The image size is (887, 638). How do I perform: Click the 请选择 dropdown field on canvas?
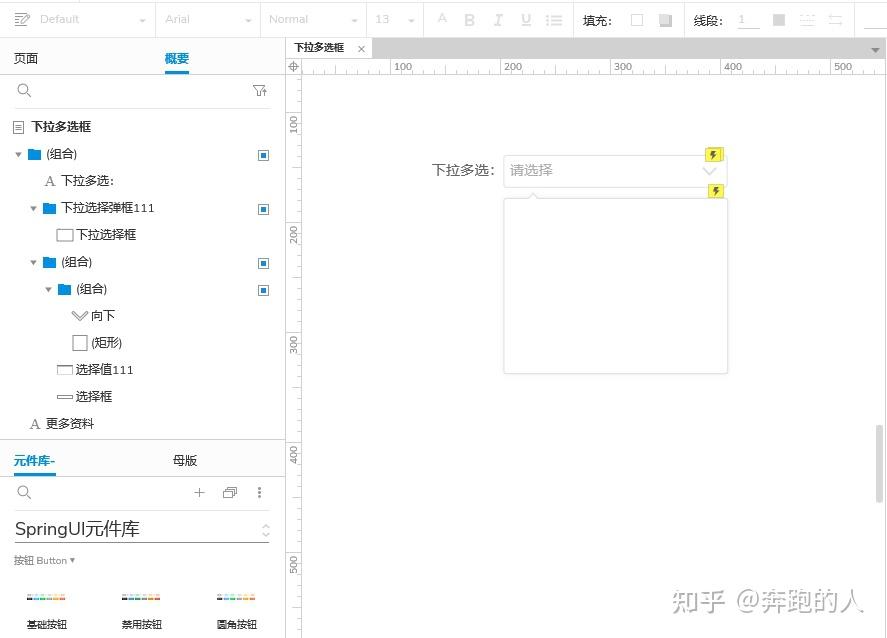coord(615,171)
